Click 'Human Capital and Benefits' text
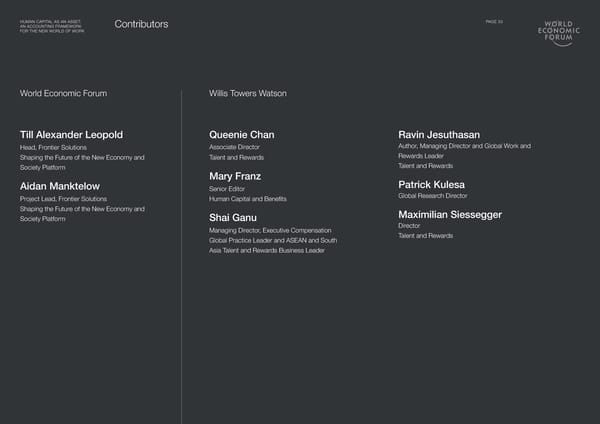Image resolution: width=600 pixels, height=424 pixels. point(248,199)
